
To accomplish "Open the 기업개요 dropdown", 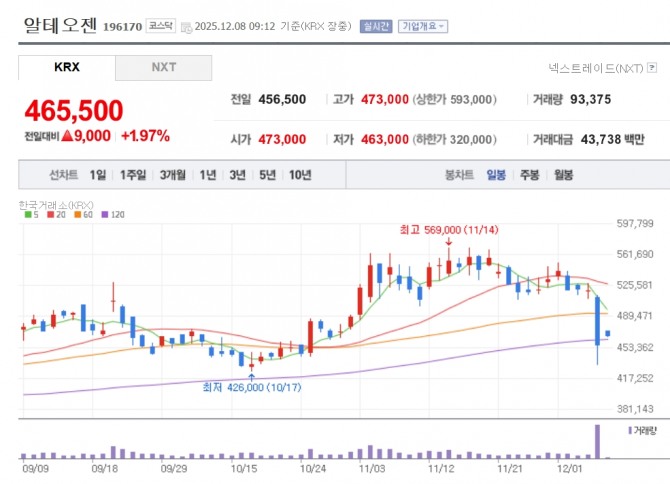I will point(423,26).
